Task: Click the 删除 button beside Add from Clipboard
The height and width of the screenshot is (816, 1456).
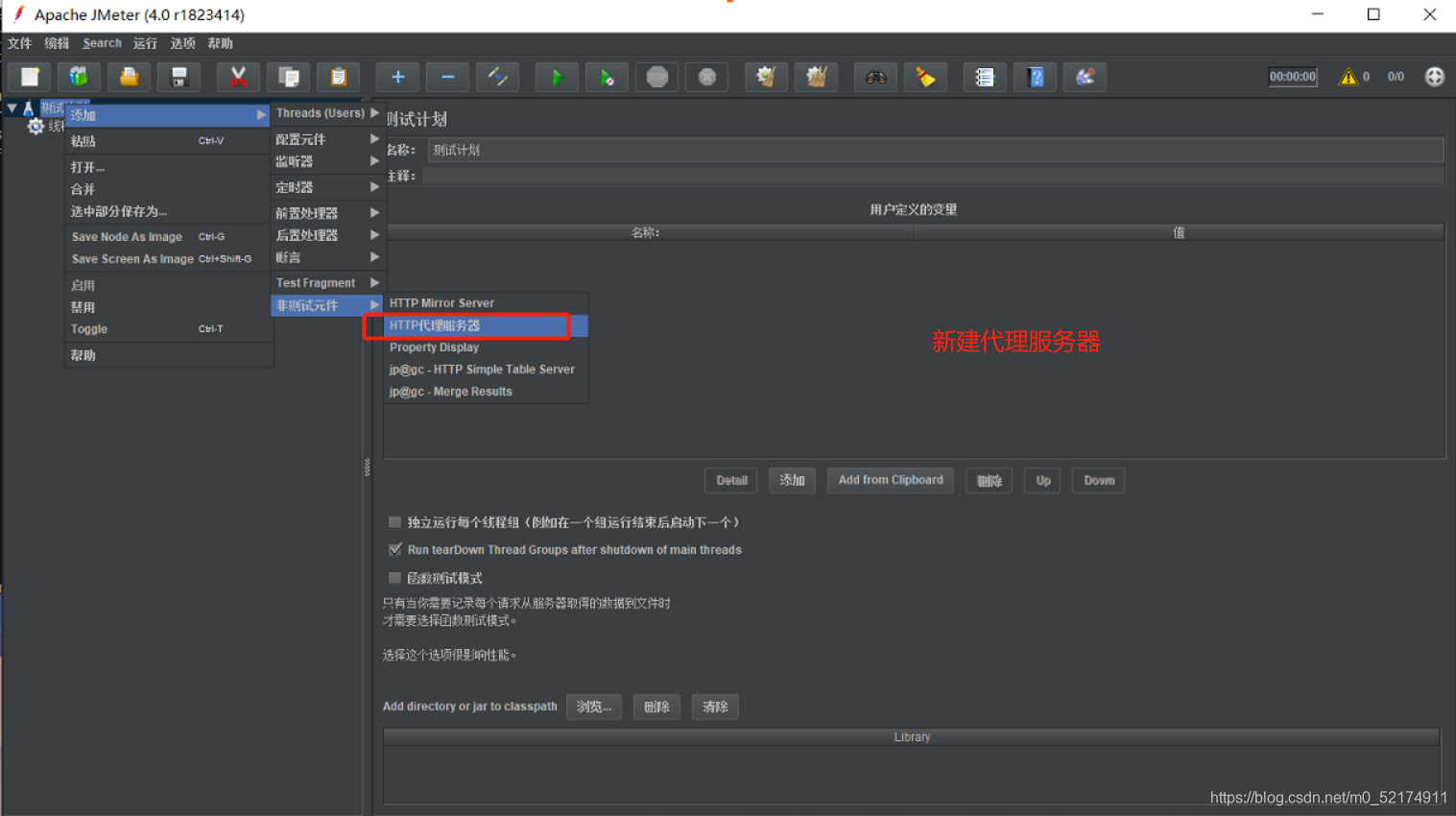Action: click(989, 480)
